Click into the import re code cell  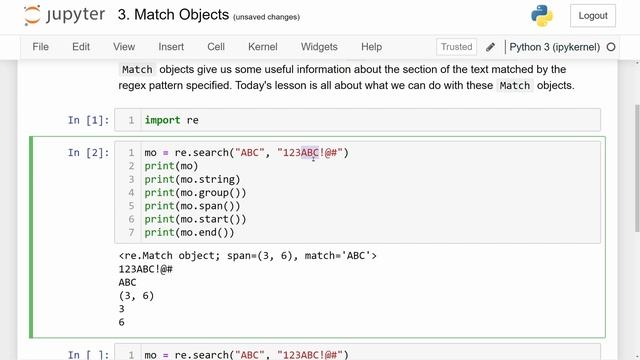pyautogui.click(x=357, y=120)
